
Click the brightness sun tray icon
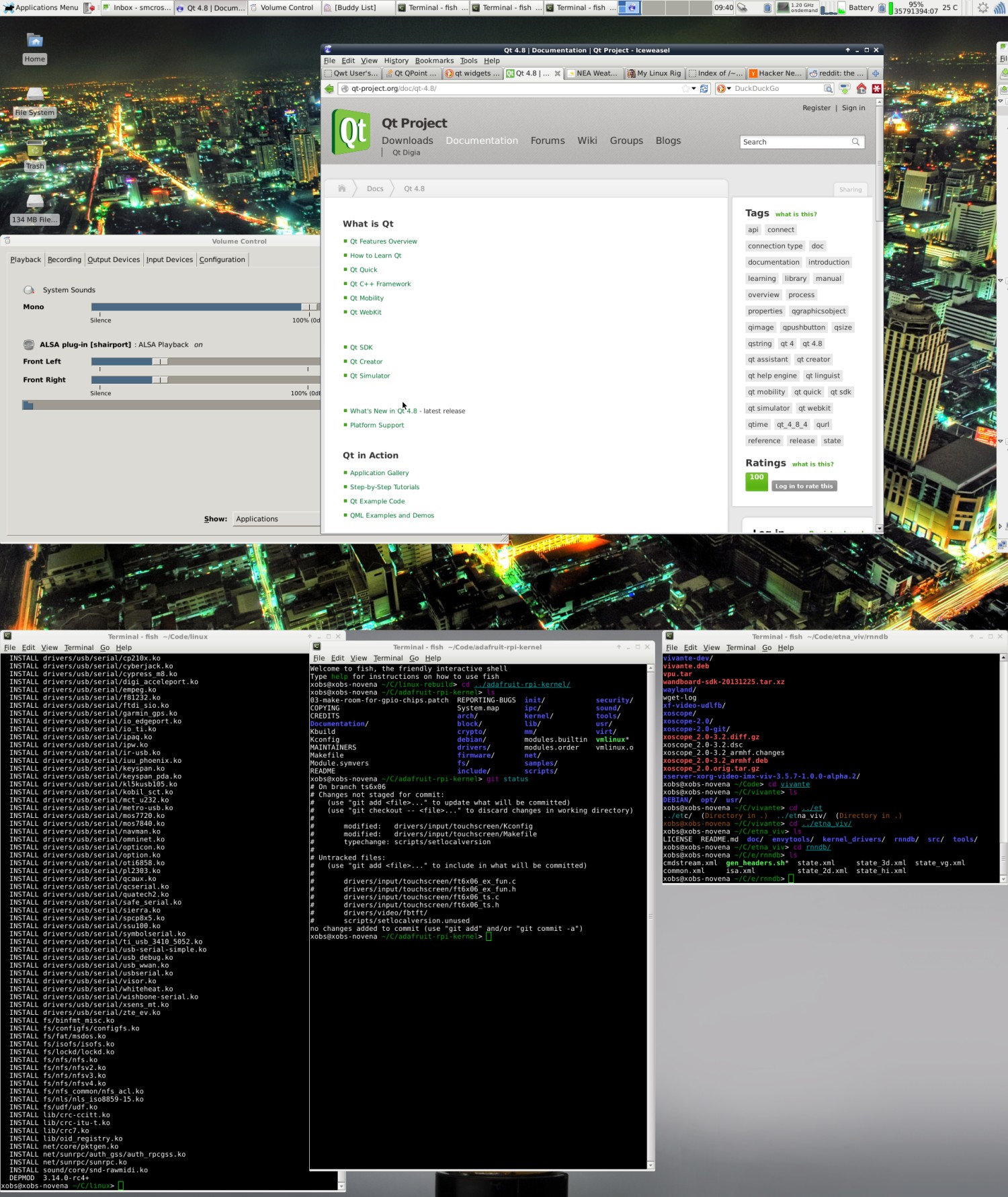982,8
